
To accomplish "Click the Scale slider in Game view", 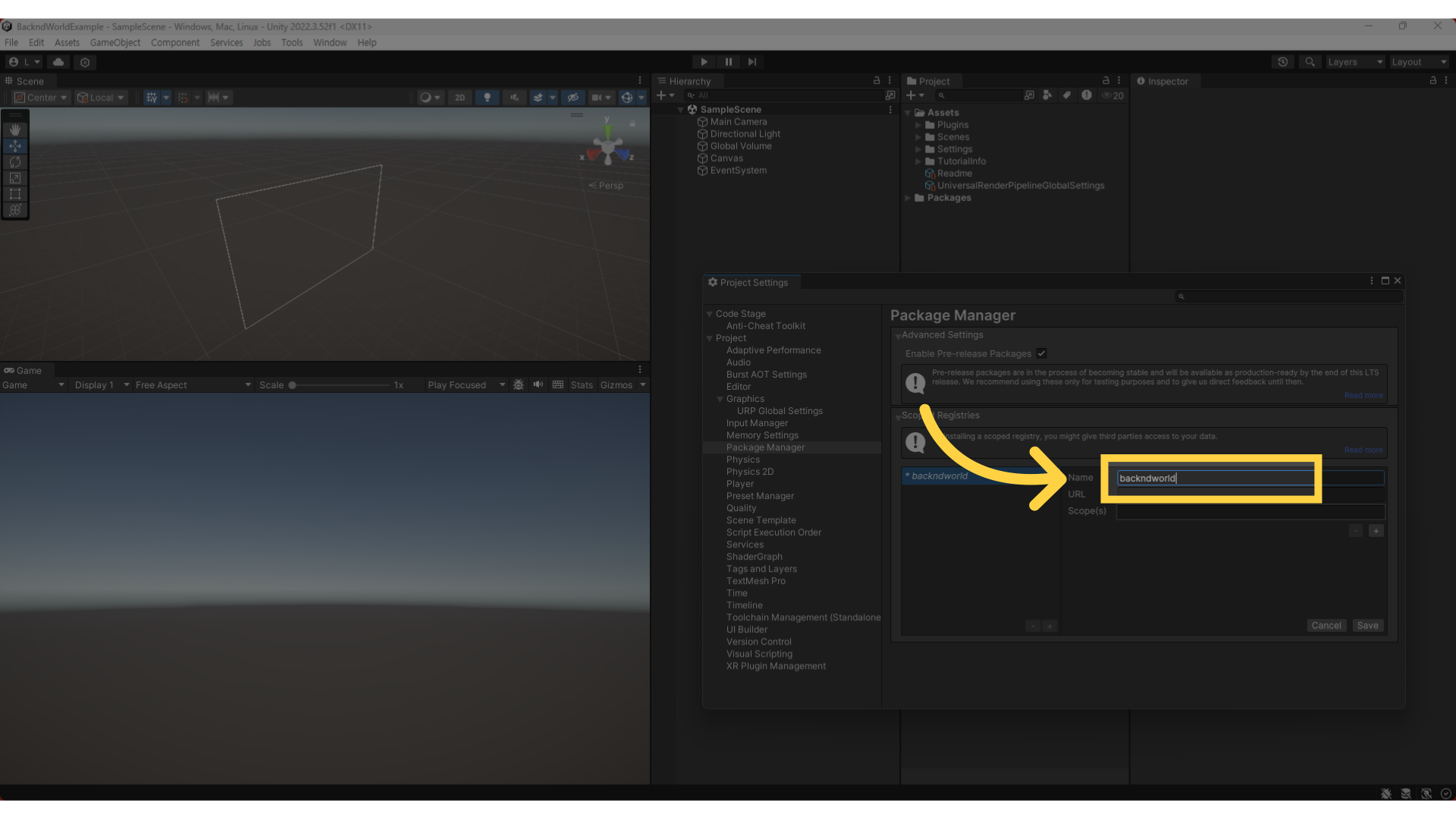I will pos(290,384).
